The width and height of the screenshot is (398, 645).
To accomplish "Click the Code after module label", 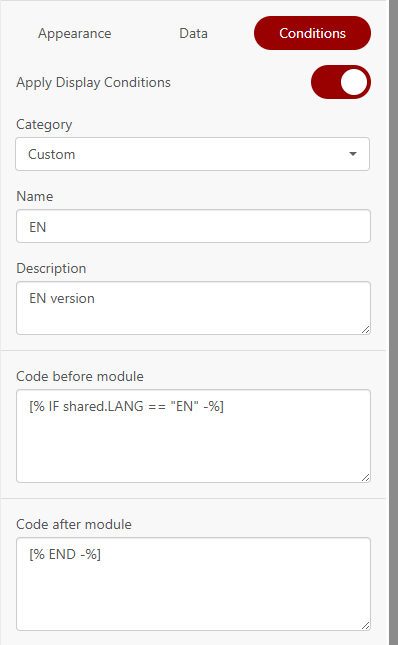I will click(x=74, y=524).
